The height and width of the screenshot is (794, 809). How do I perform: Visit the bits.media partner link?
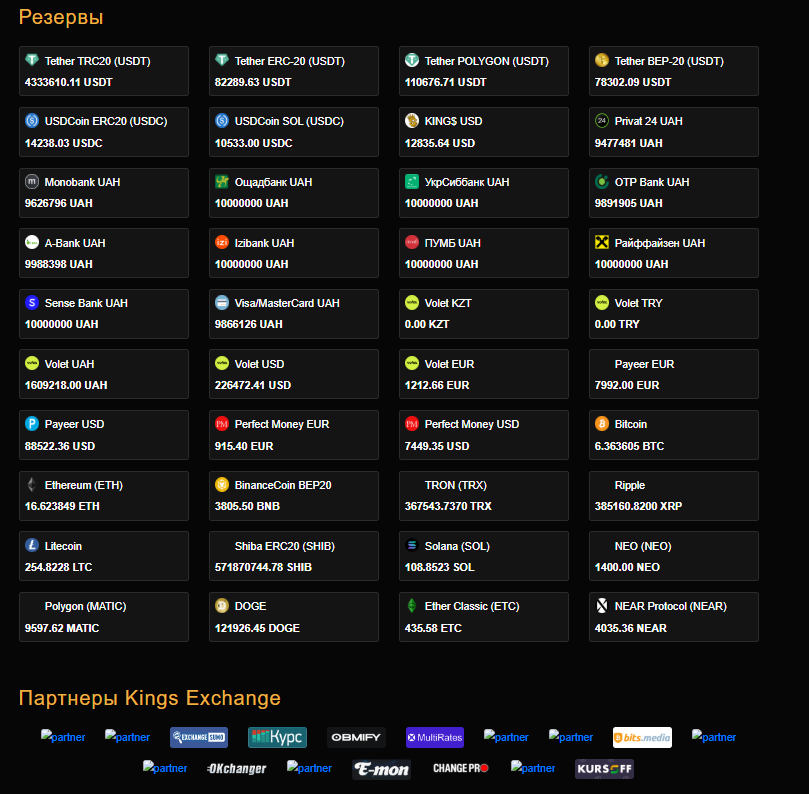[642, 737]
